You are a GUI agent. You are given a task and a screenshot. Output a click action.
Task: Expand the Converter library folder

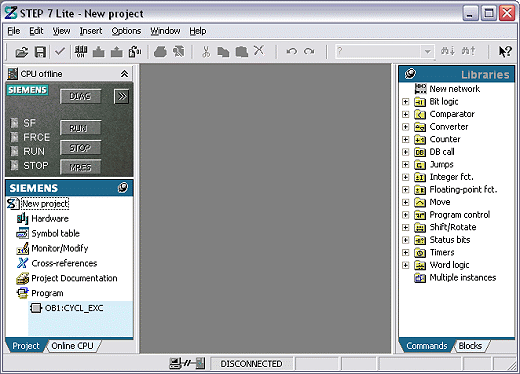406,127
